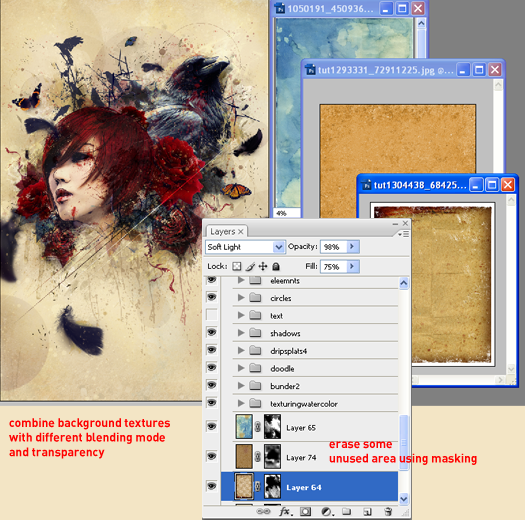Click the Photoshop icon in tut1293331 window title

pos(311,70)
